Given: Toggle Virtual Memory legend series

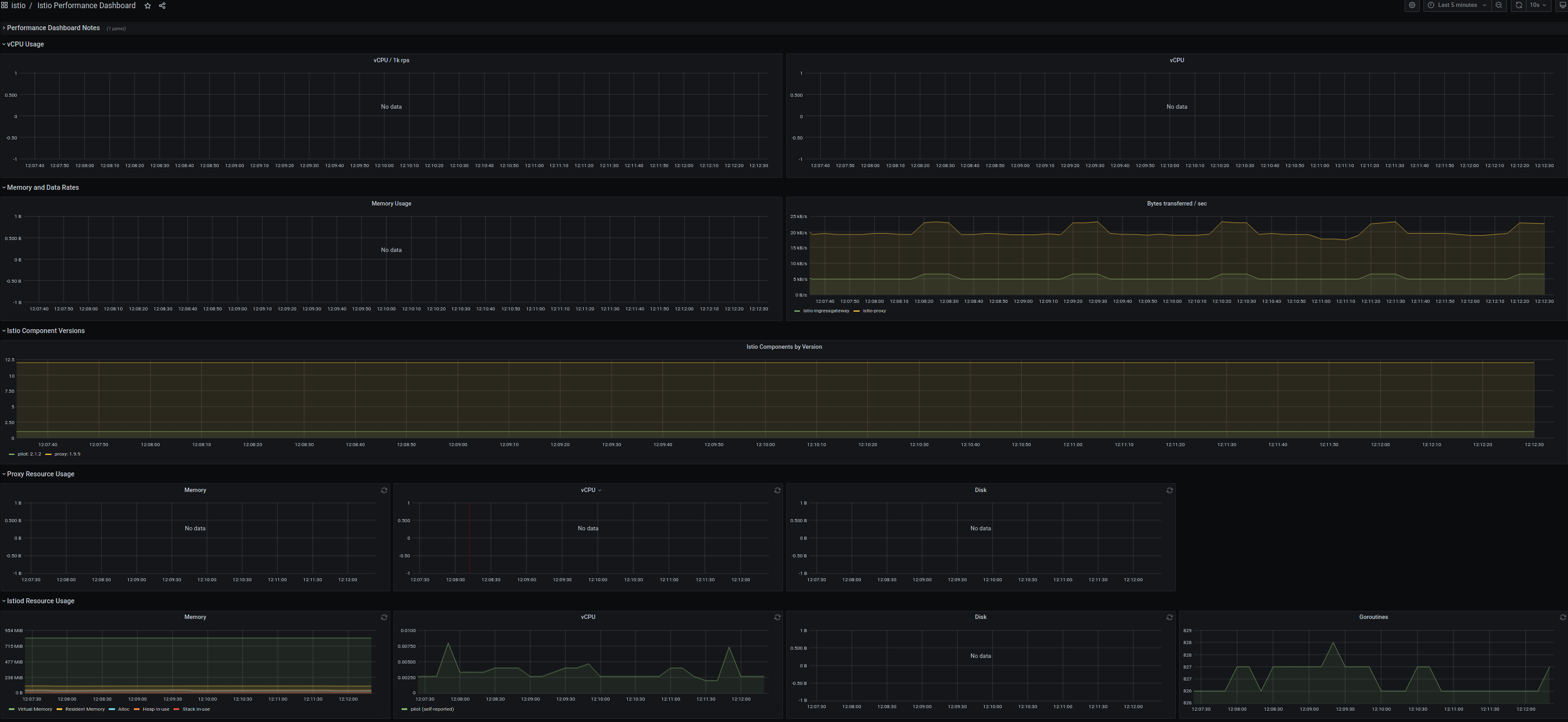Looking at the screenshot, I should pyautogui.click(x=35, y=709).
